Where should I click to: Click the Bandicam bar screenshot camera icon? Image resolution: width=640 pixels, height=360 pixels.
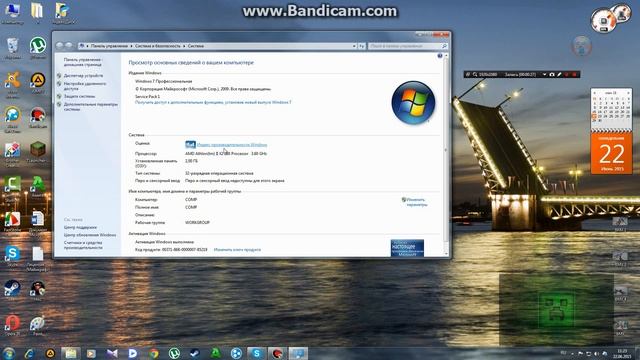tap(552, 75)
